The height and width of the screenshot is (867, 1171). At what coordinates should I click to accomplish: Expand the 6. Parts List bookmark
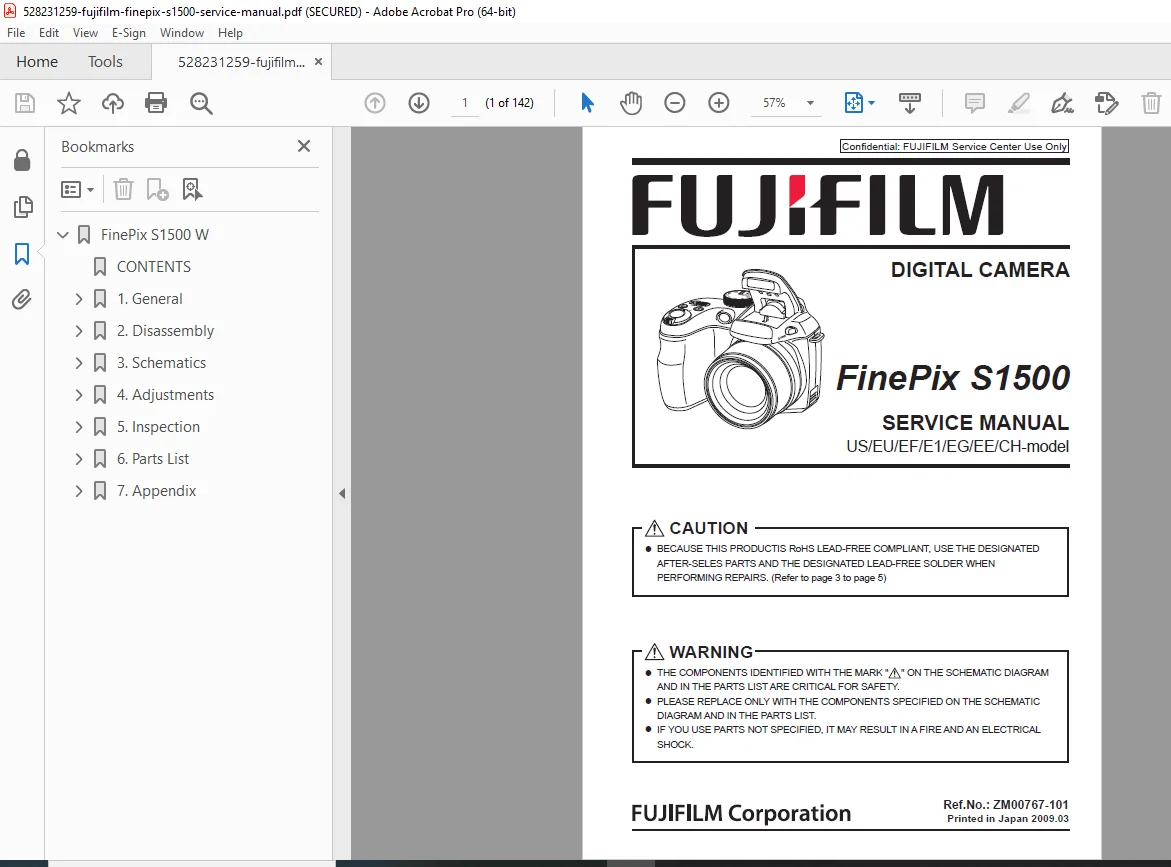coord(79,459)
